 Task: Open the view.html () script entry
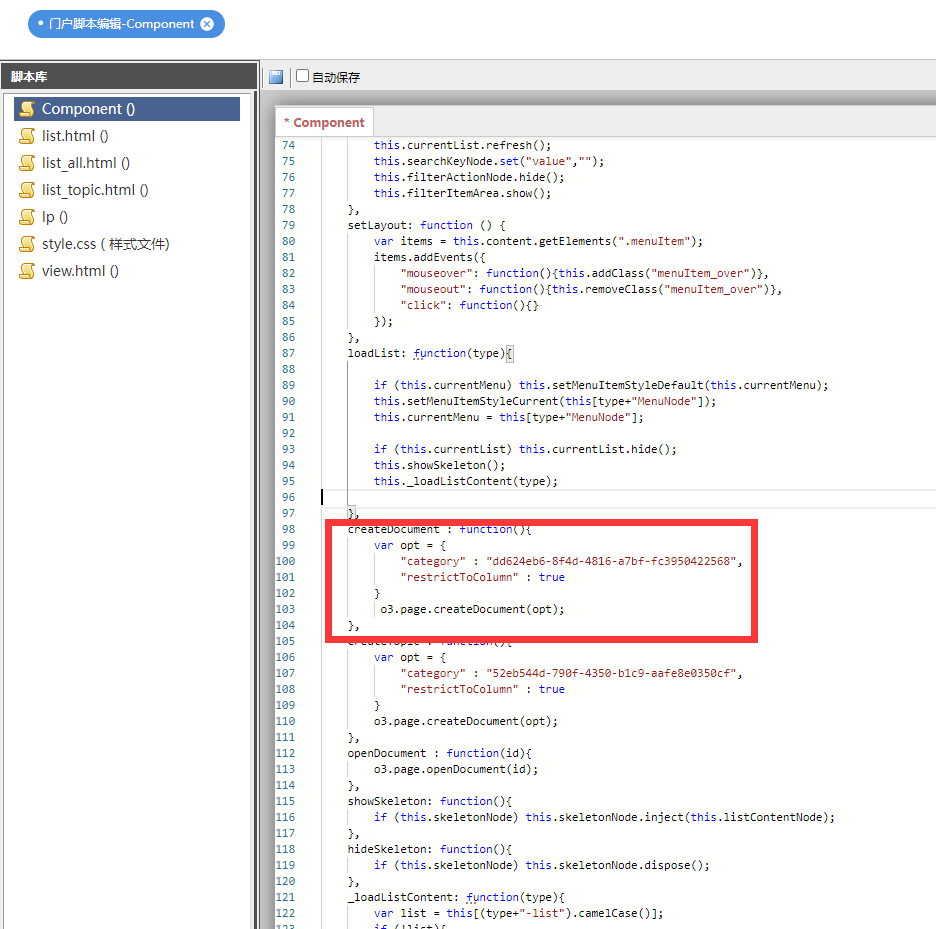point(80,271)
